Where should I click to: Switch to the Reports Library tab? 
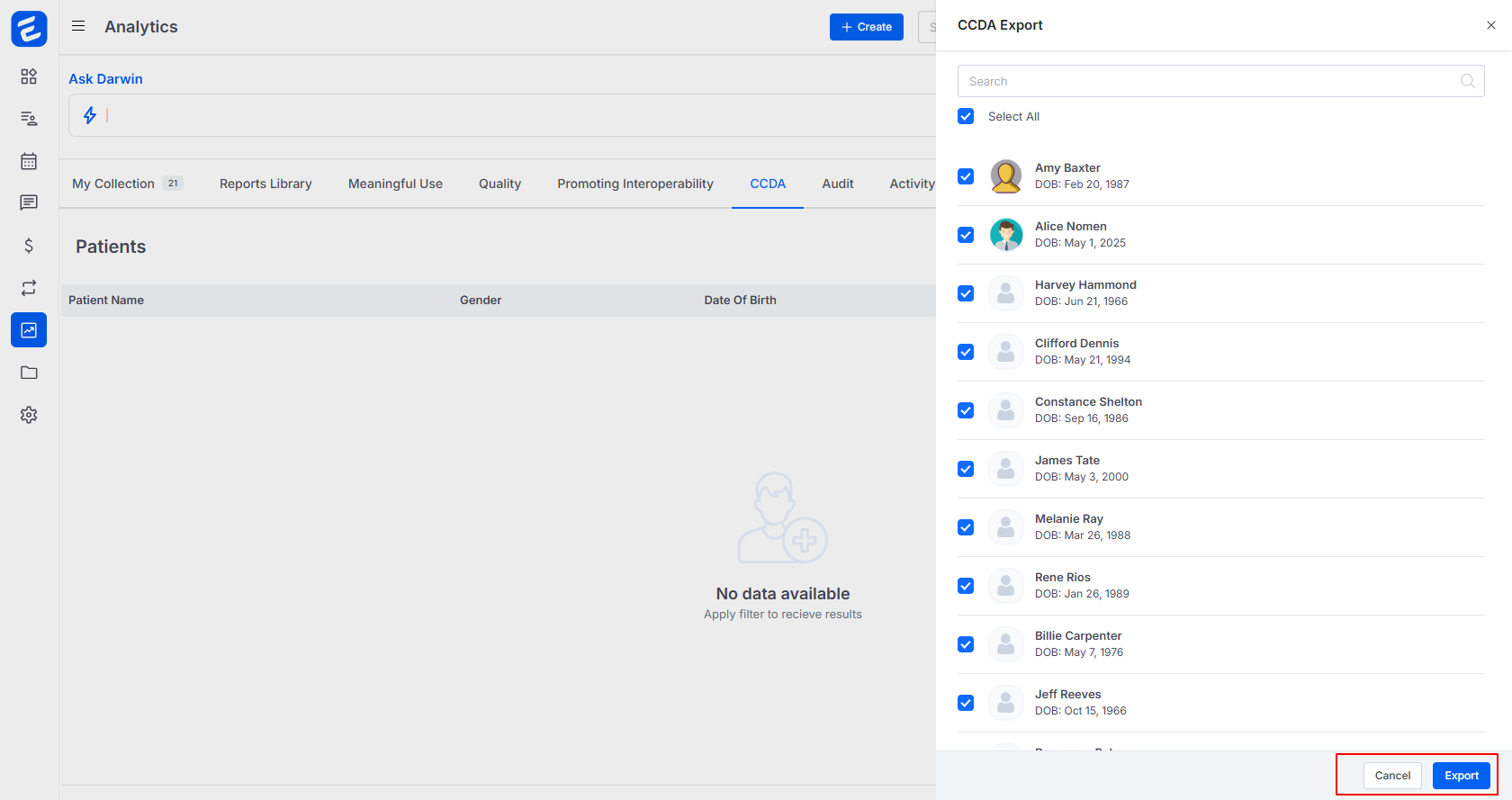click(265, 184)
